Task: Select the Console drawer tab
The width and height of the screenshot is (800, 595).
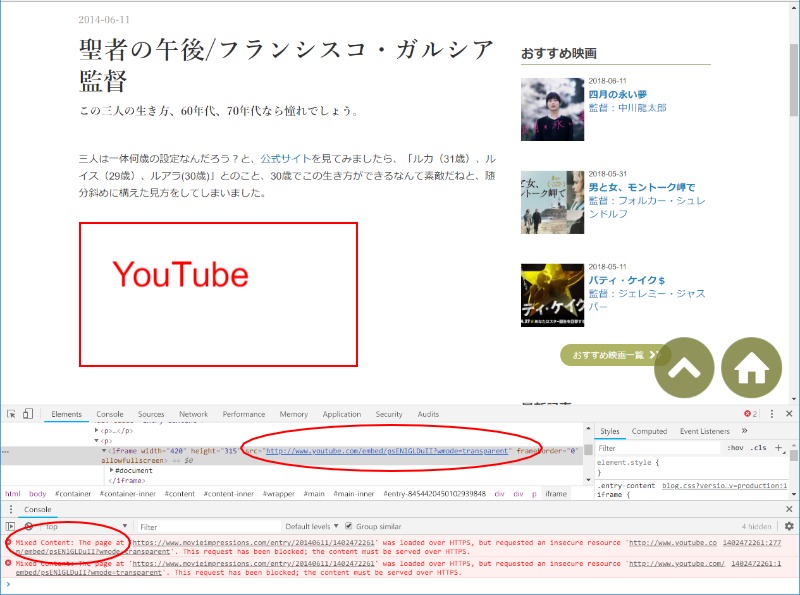Action: (x=38, y=509)
